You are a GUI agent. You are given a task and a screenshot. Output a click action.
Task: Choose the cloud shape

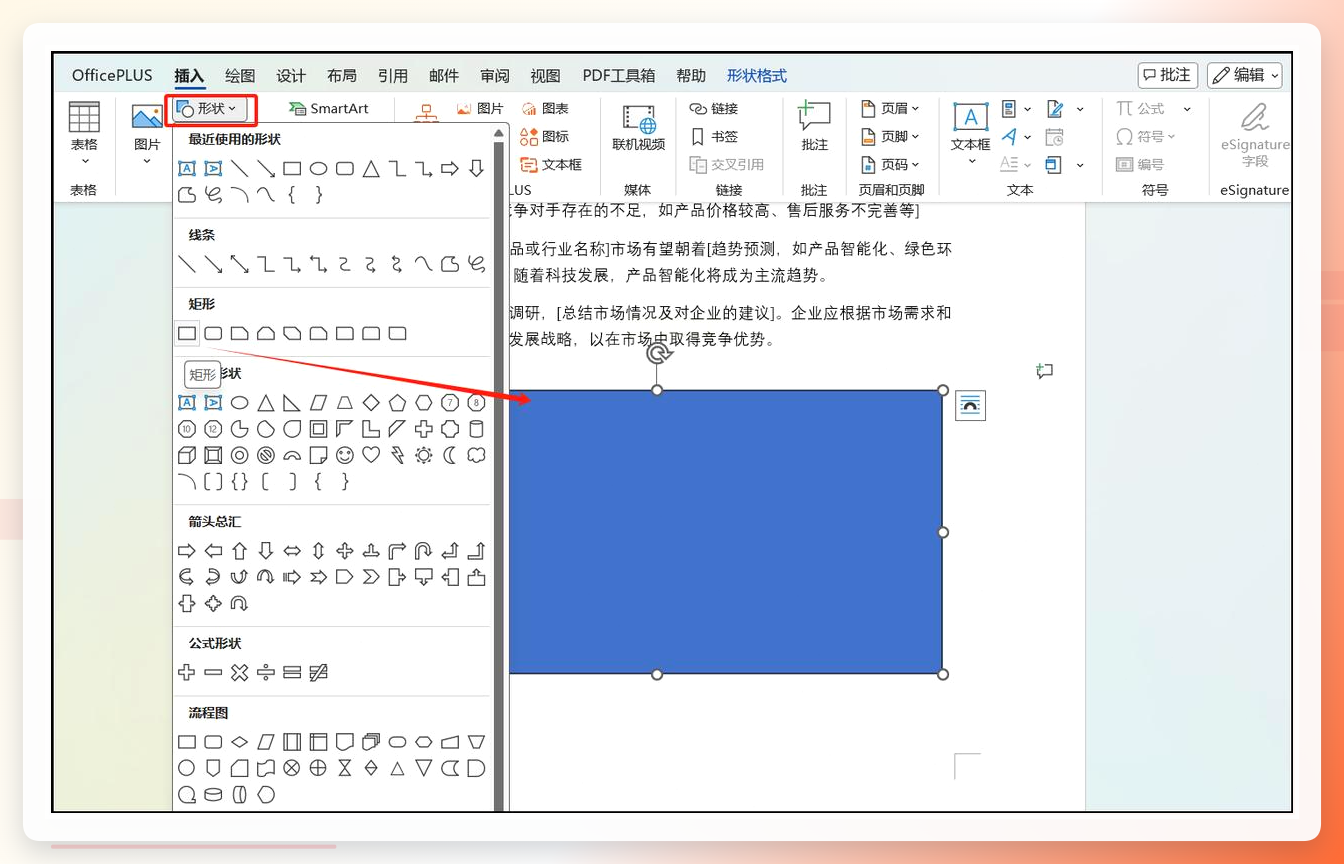(x=477, y=455)
